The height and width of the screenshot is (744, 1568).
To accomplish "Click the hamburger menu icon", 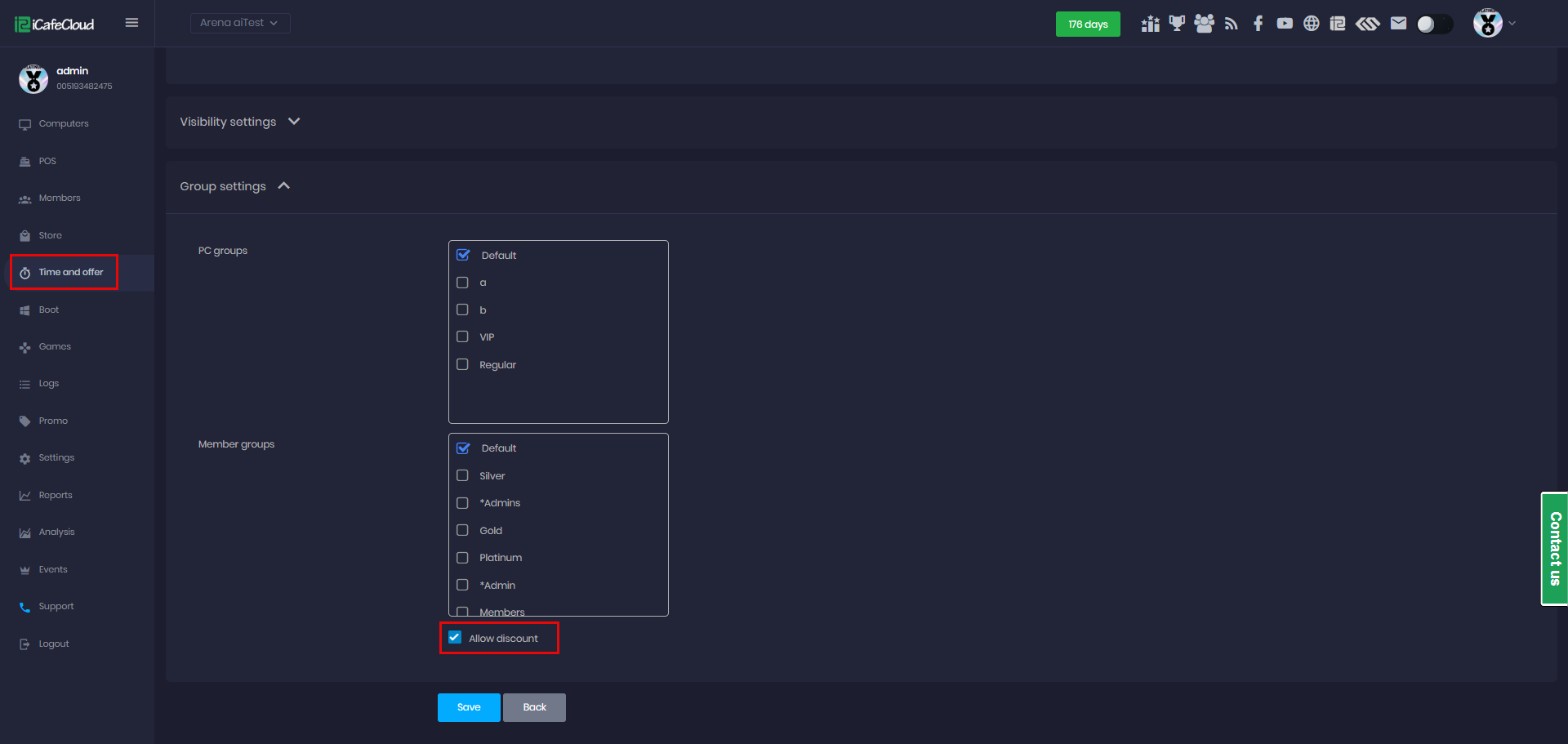I will 131,23.
